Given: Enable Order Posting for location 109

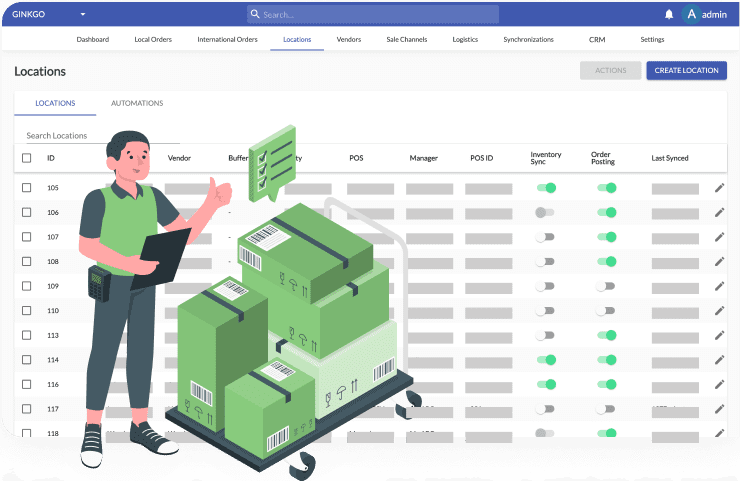Looking at the screenshot, I should 605,286.
